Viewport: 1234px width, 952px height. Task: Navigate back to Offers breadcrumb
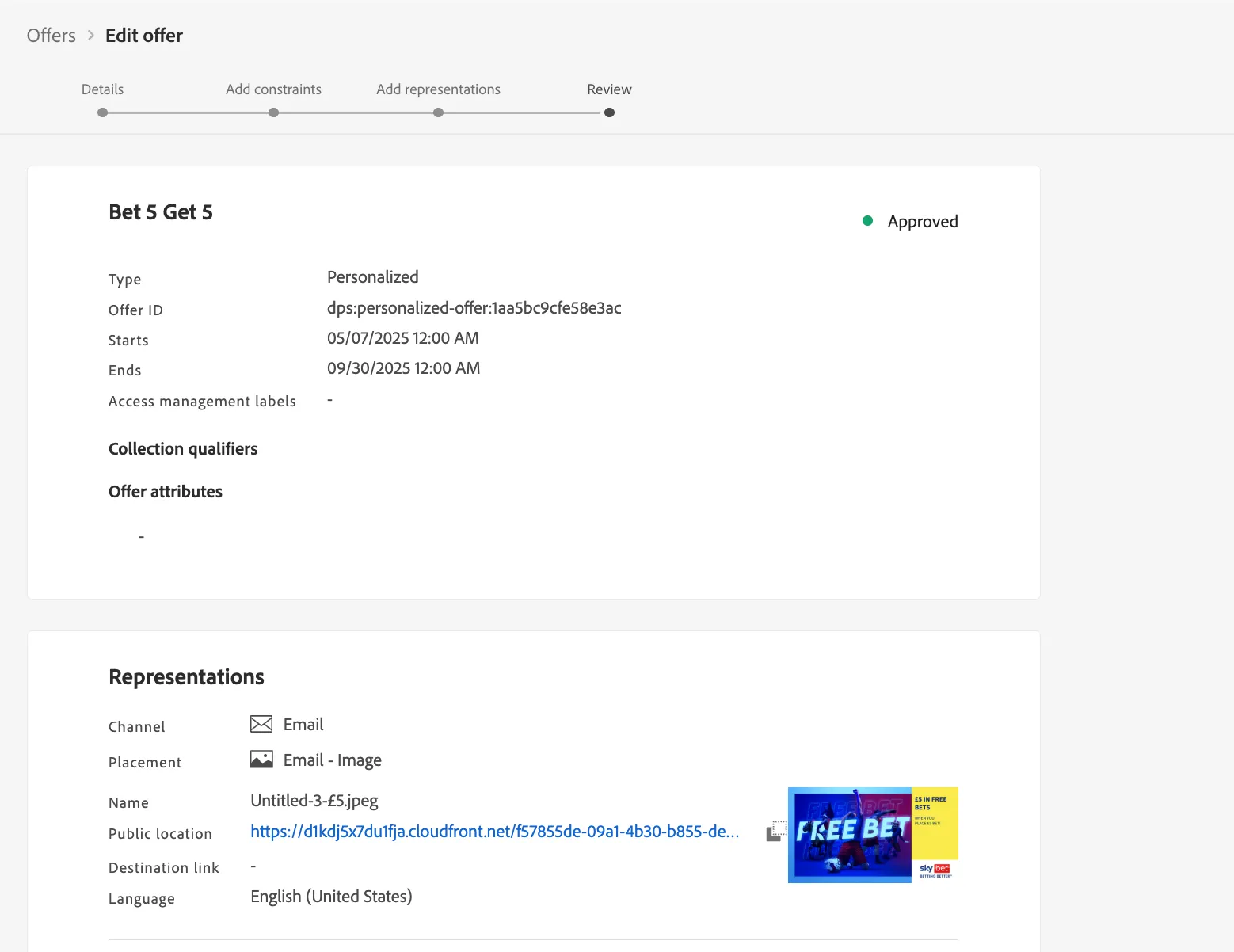click(51, 36)
